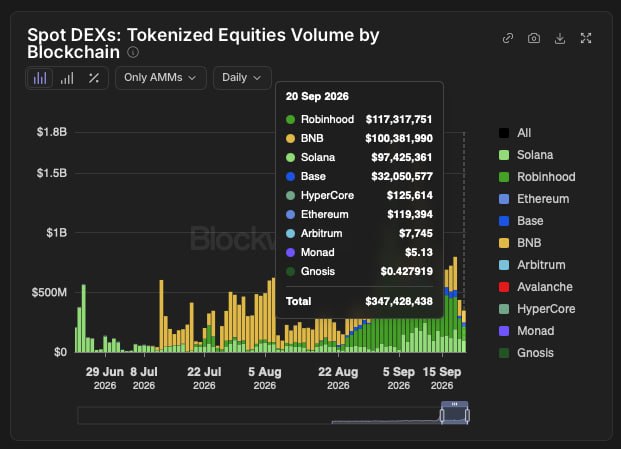Download chart data with the download icon
The height and width of the screenshot is (449, 621).
coord(560,38)
